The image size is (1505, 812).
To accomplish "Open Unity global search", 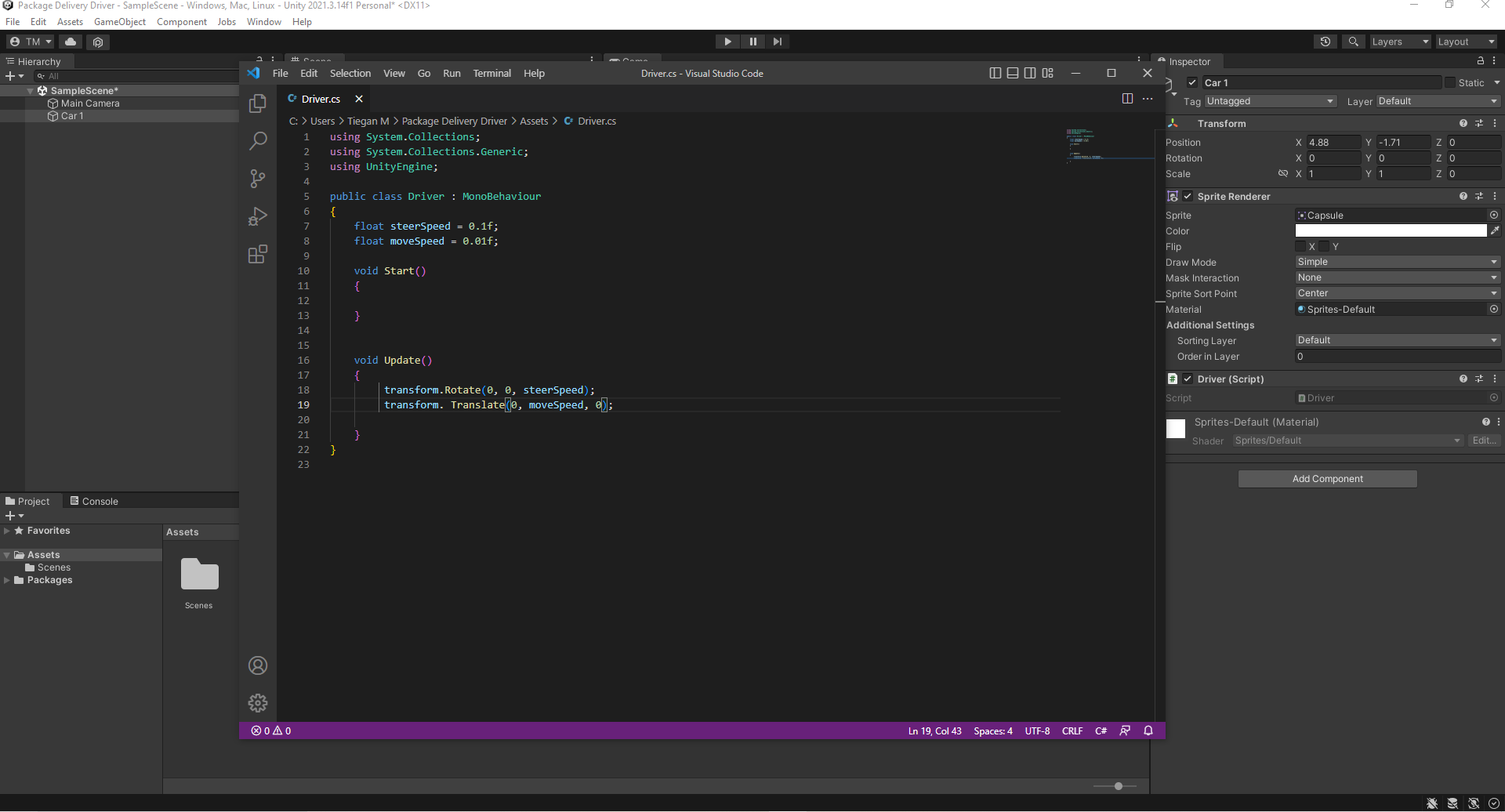I will pyautogui.click(x=1353, y=42).
